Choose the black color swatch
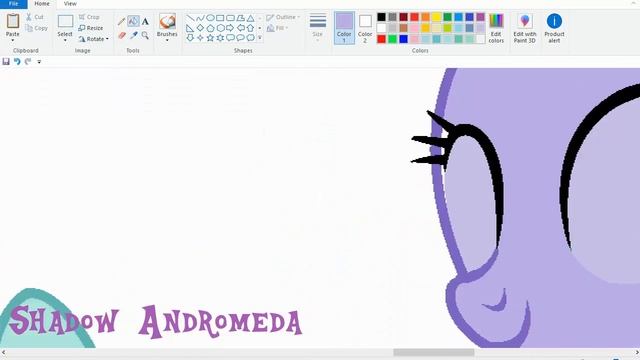 381,17
